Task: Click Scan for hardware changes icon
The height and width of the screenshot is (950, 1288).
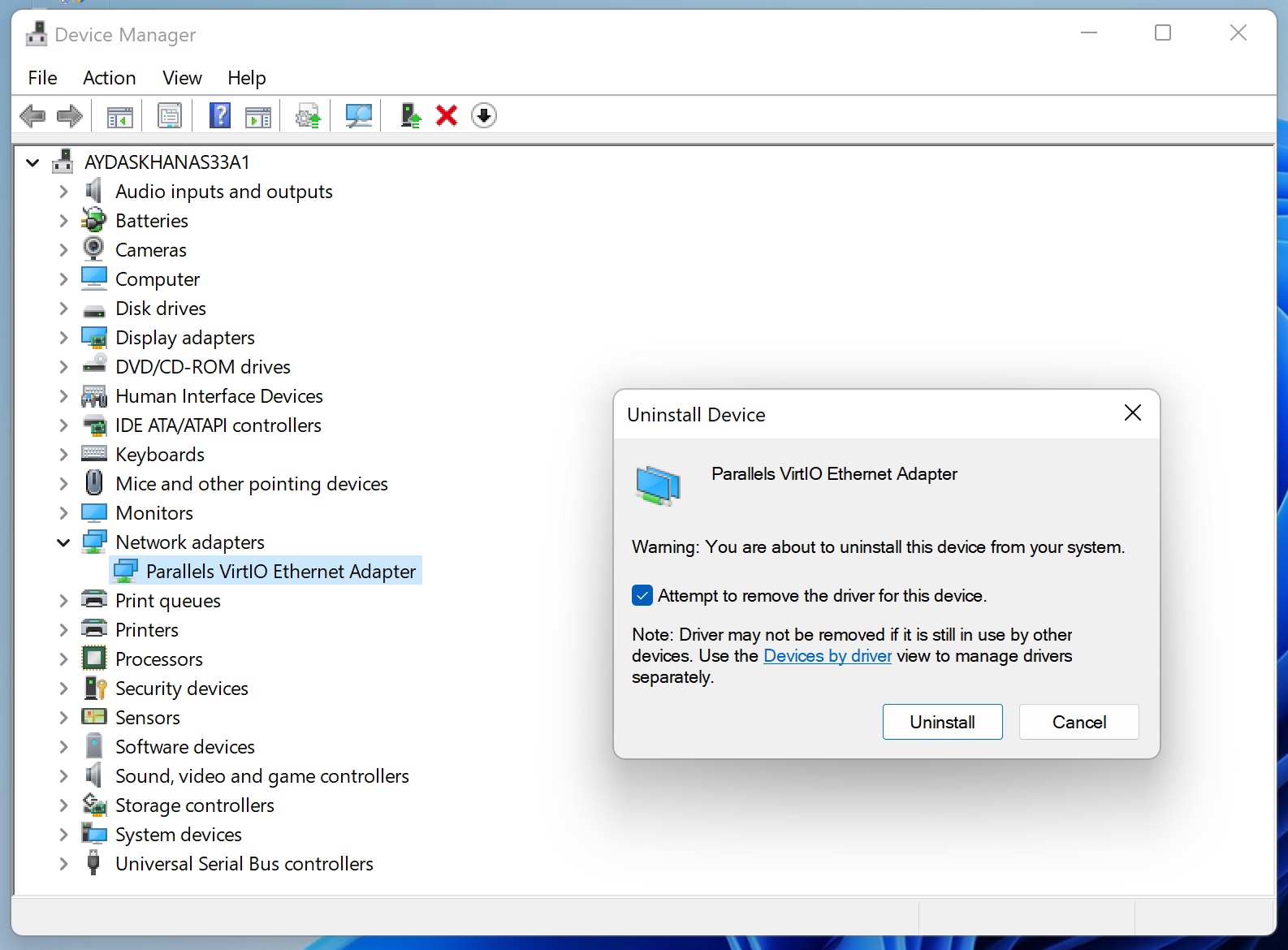Action: coord(358,116)
